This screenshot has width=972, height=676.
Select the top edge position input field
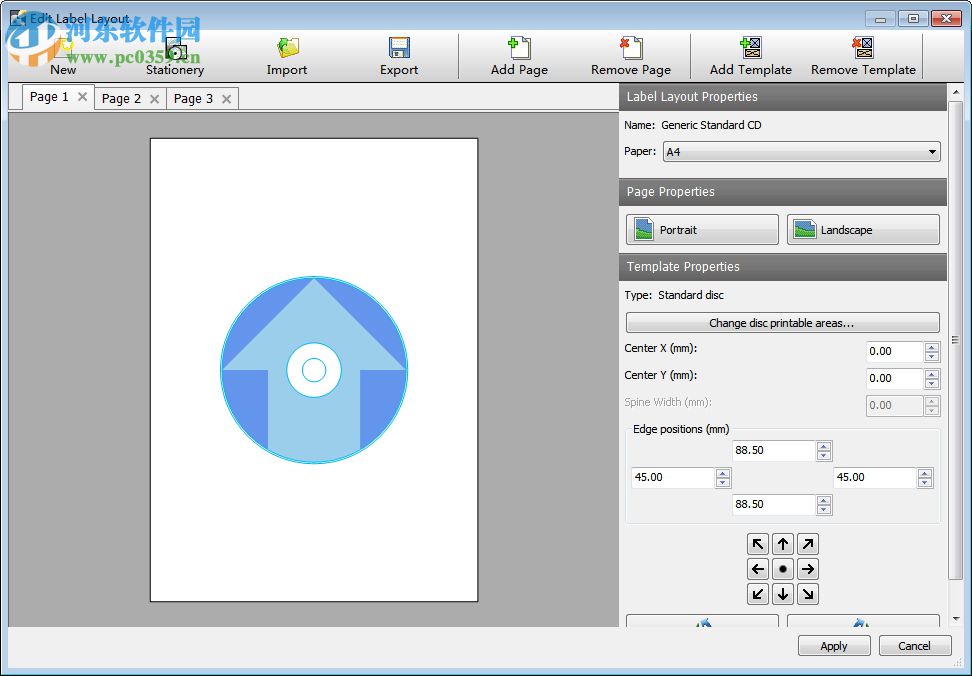tap(770, 450)
